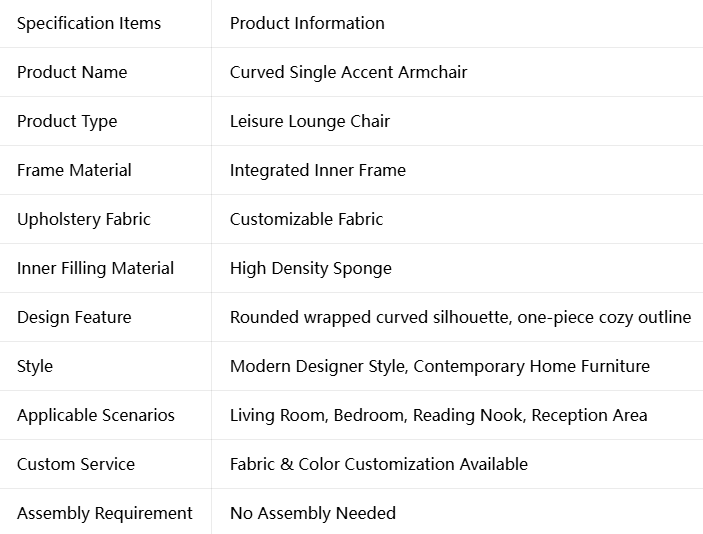This screenshot has width=703, height=534.
Task: Click Curved Single Accent Armchair text
Action: [348, 72]
